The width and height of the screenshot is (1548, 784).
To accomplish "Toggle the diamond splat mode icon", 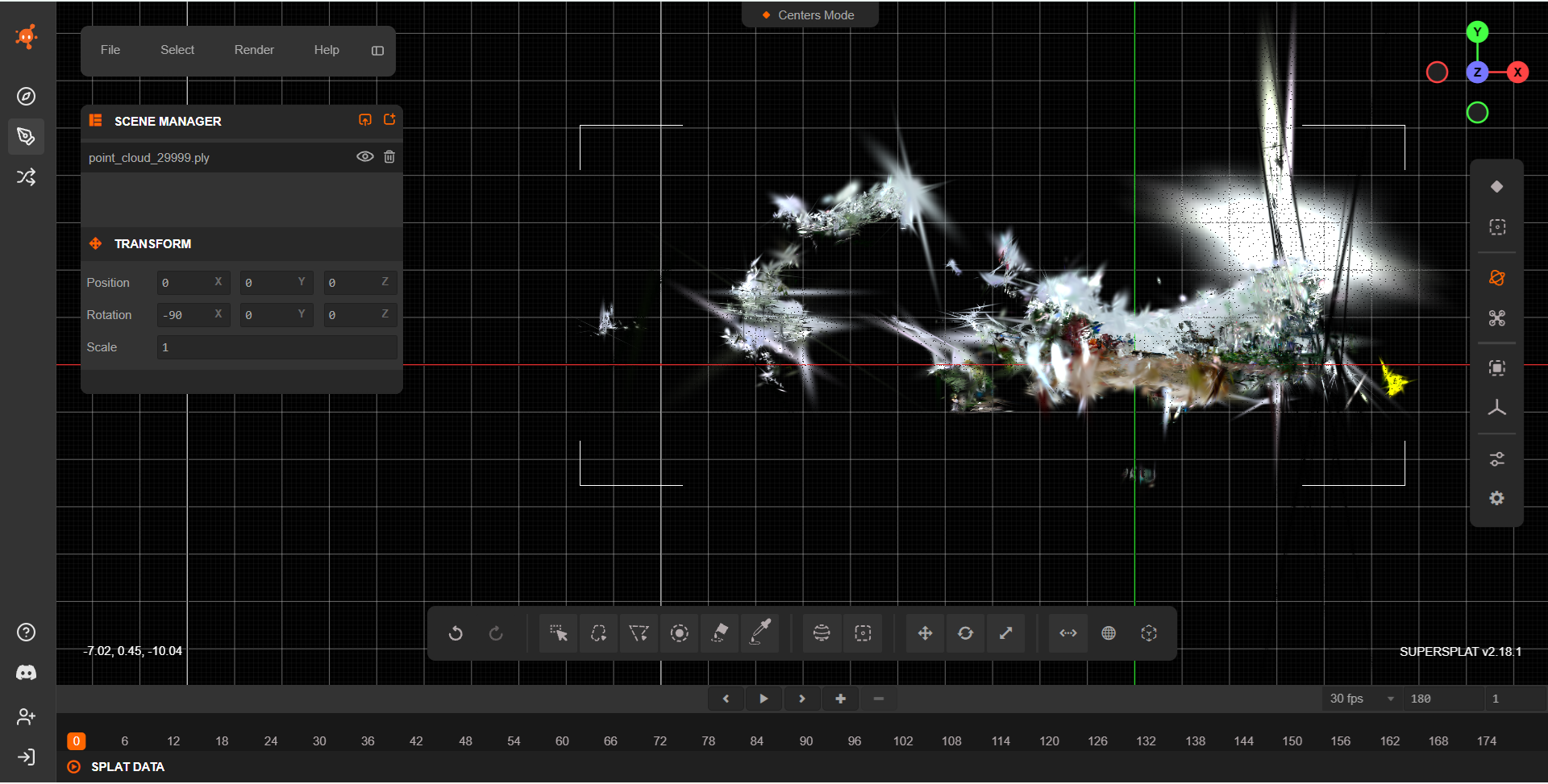I will 1497,187.
